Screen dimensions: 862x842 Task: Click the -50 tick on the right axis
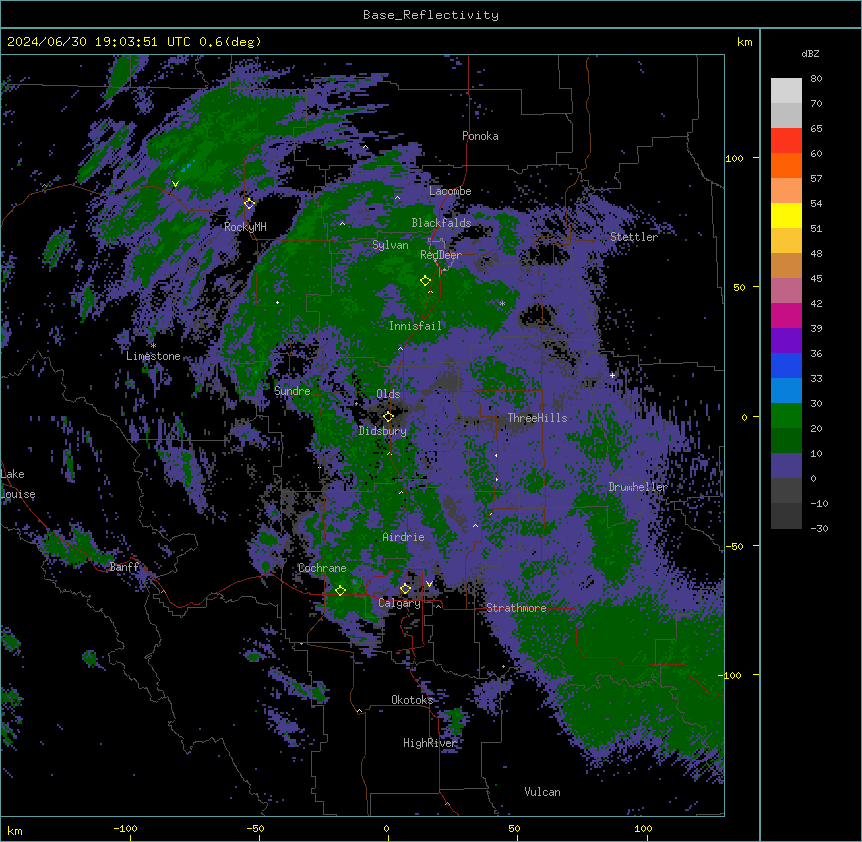(x=734, y=546)
